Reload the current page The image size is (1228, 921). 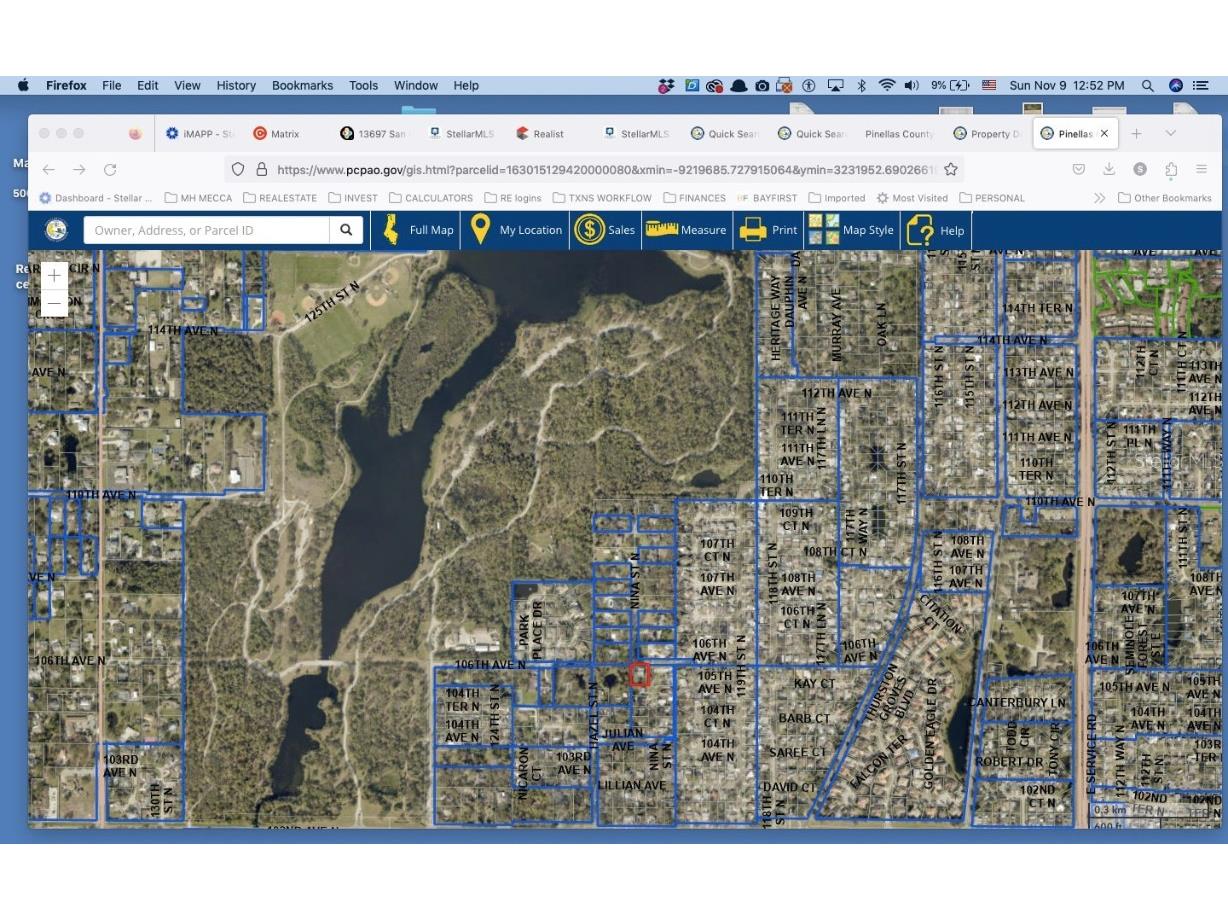pos(110,170)
